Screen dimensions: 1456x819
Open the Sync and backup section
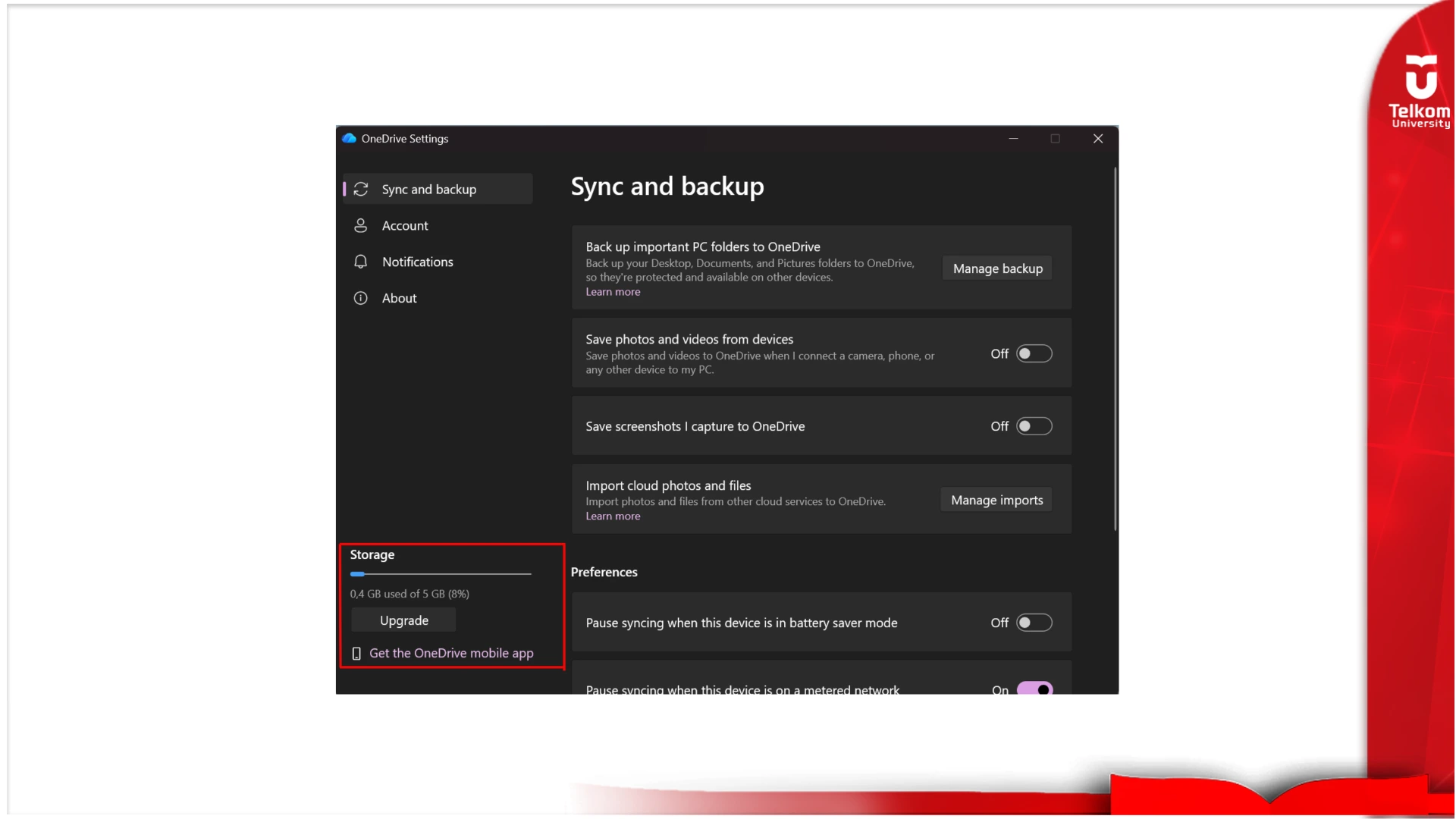(438, 189)
